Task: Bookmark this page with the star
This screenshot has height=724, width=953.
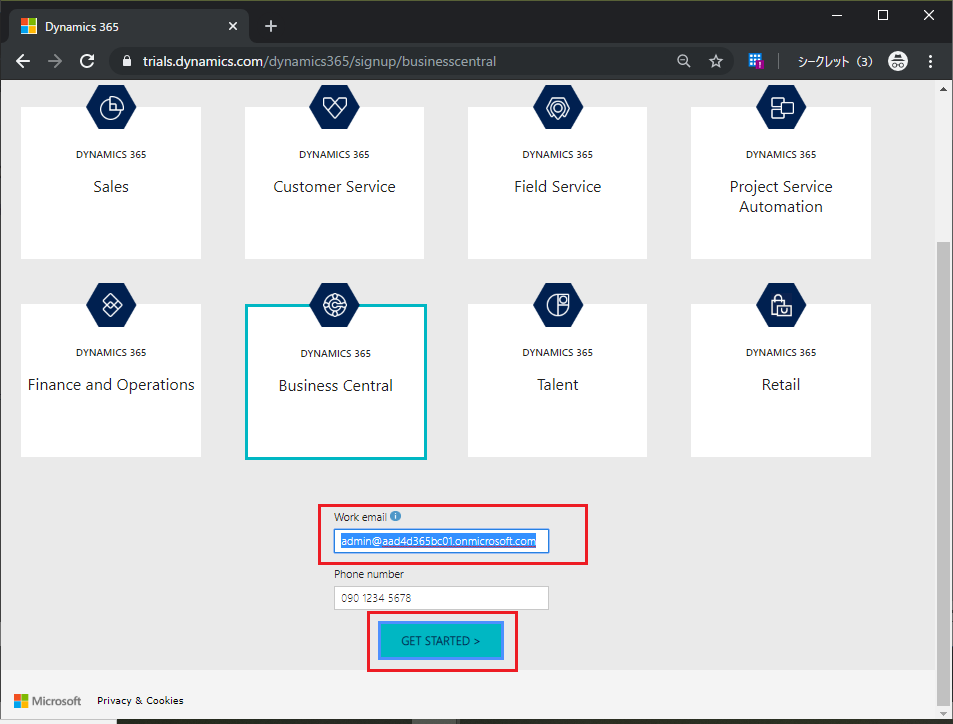Action: click(716, 61)
